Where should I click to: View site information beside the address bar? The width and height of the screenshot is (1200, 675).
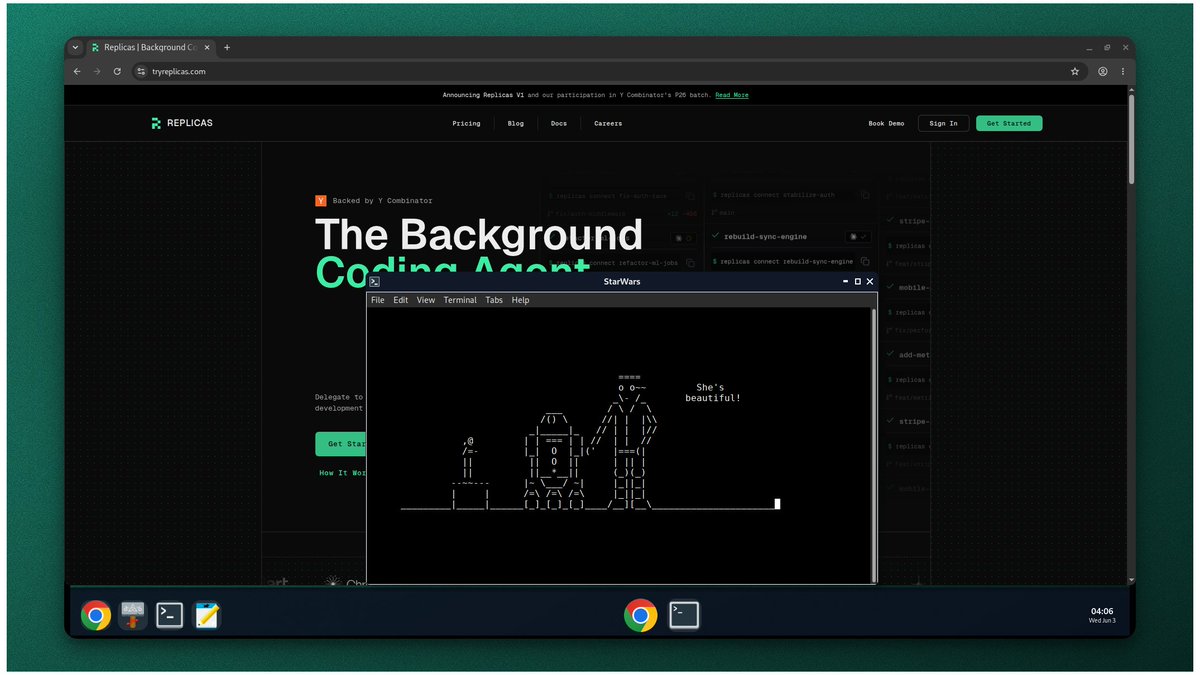(x=141, y=71)
